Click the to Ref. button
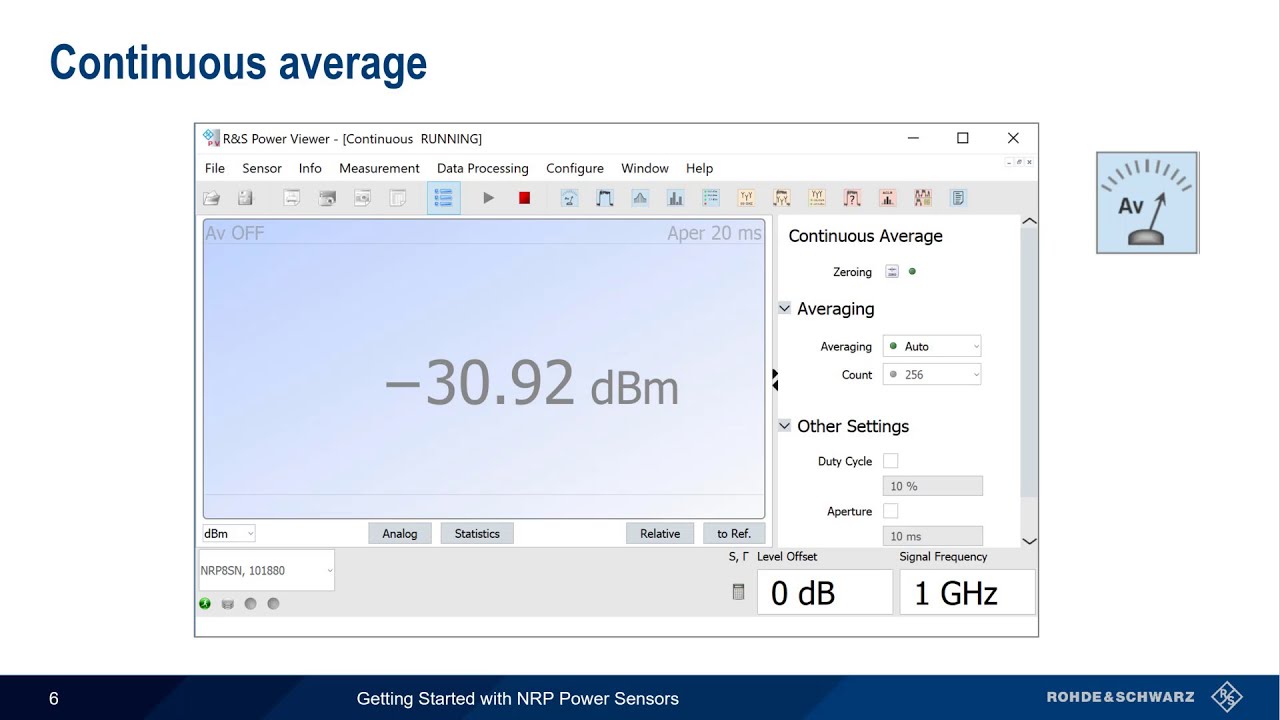The width and height of the screenshot is (1280, 720). pos(734,533)
